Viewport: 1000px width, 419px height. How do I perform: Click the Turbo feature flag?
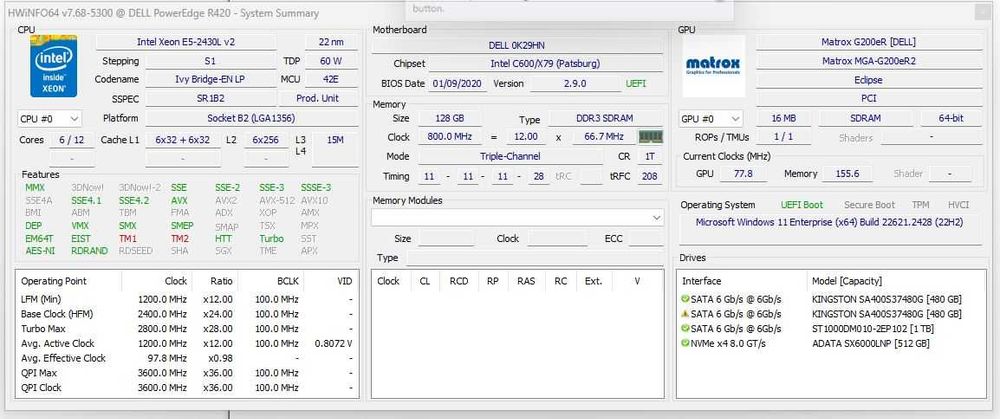pos(271,239)
